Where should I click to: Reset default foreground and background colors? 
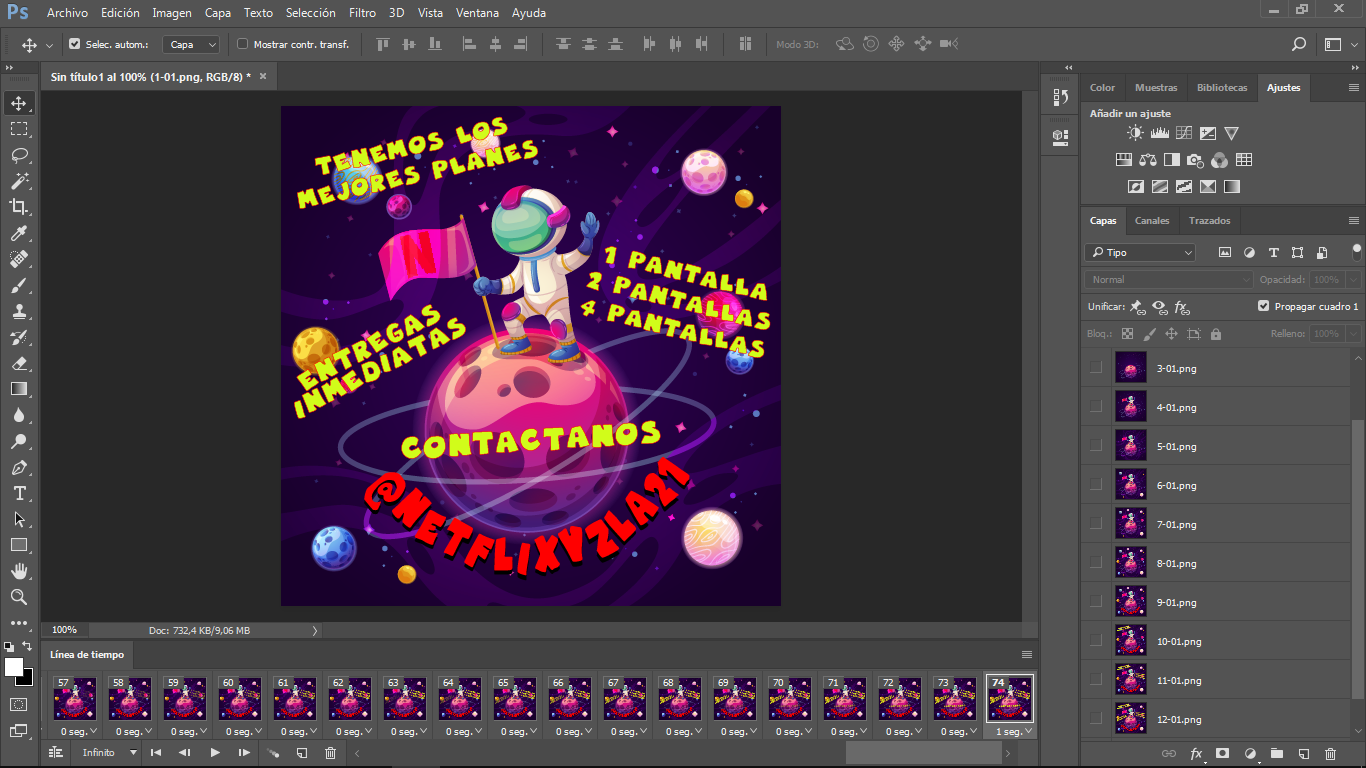tap(9, 647)
